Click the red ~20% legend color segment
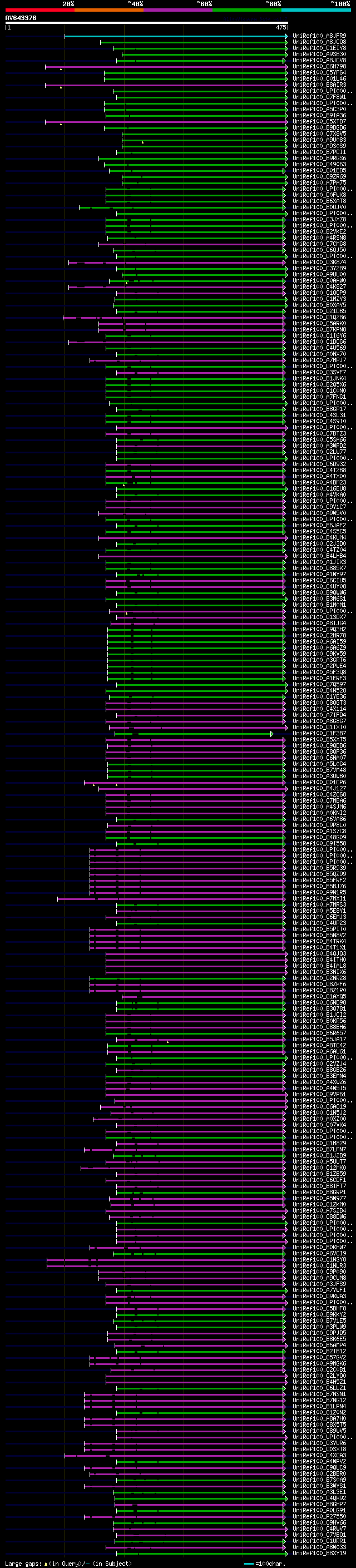This screenshot has width=356, height=1568. pyautogui.click(x=39, y=10)
